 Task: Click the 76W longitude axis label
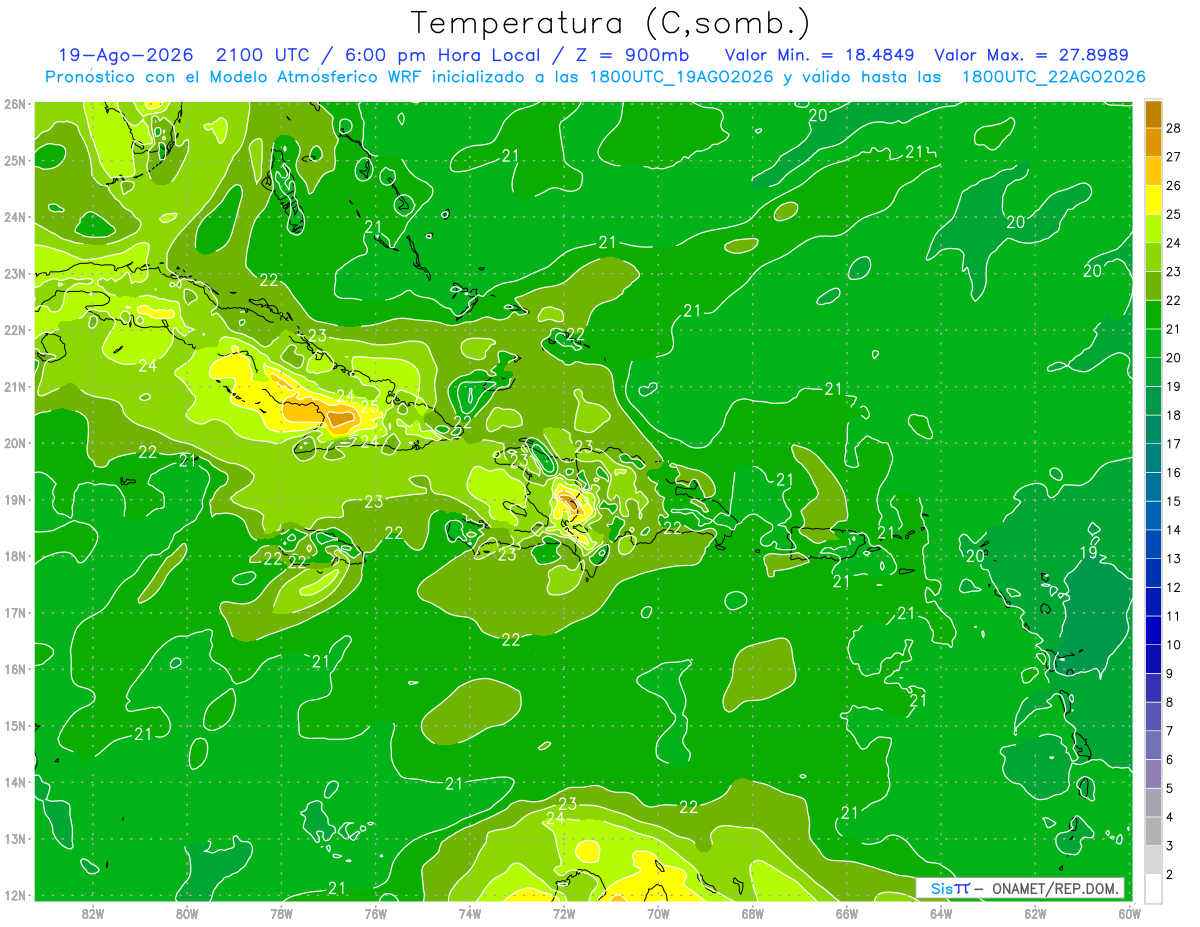pyautogui.click(x=375, y=912)
